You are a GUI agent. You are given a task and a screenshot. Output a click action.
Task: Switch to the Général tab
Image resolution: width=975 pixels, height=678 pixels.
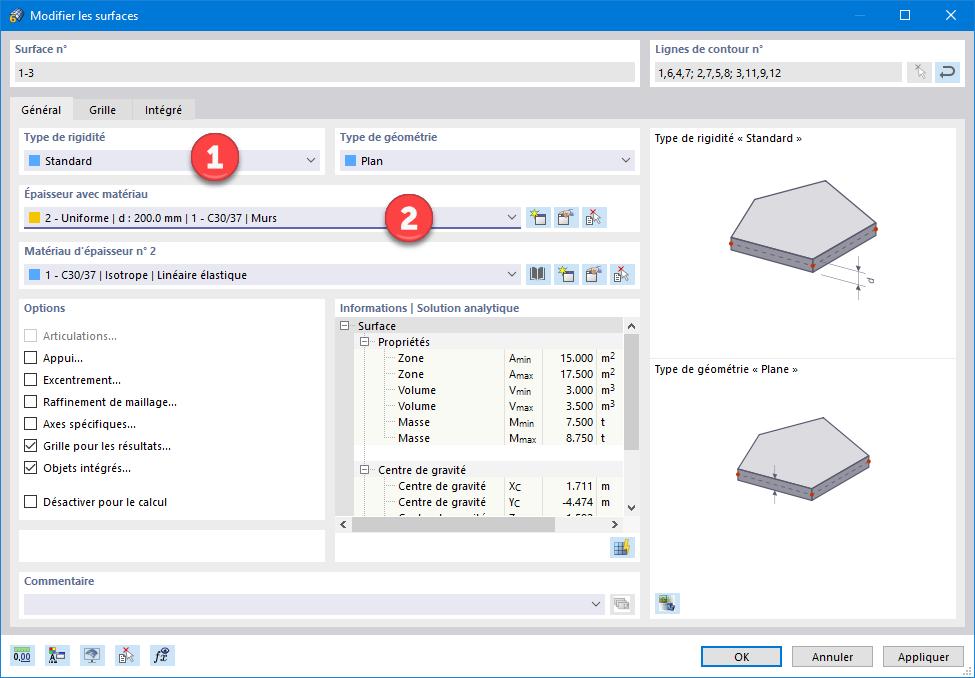[x=41, y=109]
